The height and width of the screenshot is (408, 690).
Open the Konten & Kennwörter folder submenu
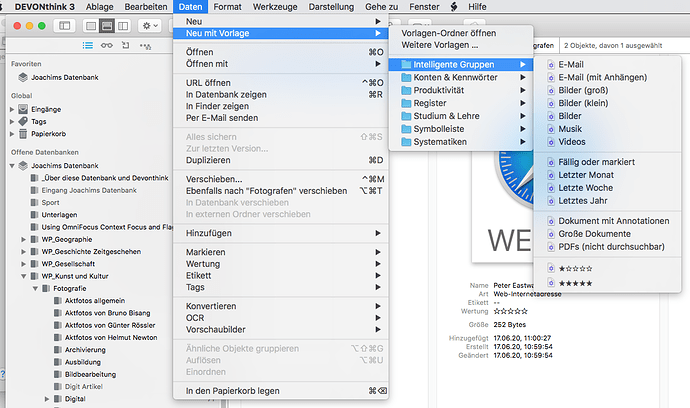tap(461, 77)
